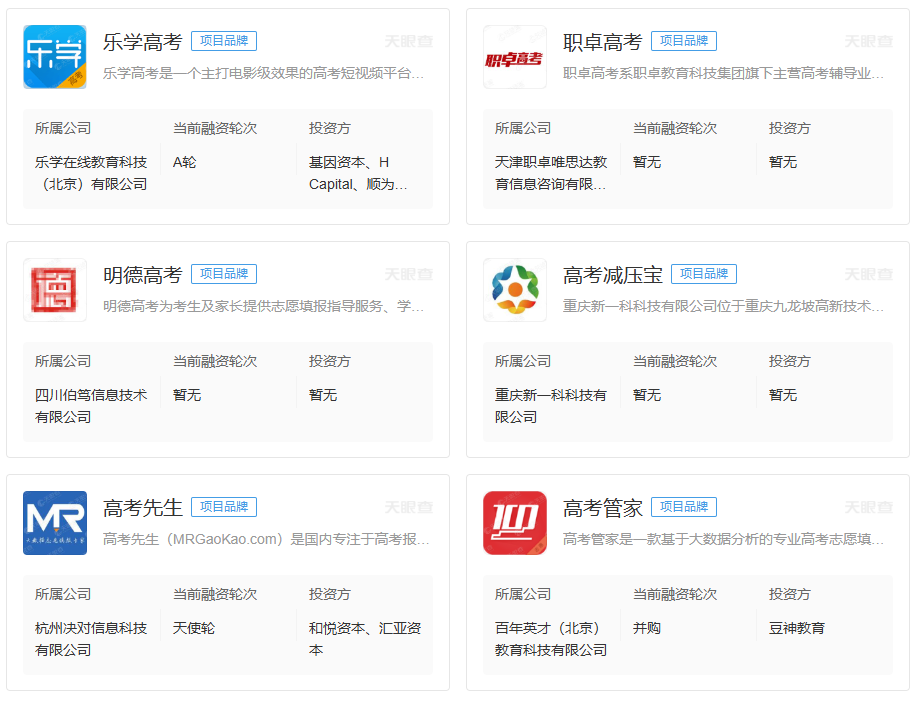Click 暂无 investor in 明德高考 card
913x701 pixels.
(x=323, y=395)
